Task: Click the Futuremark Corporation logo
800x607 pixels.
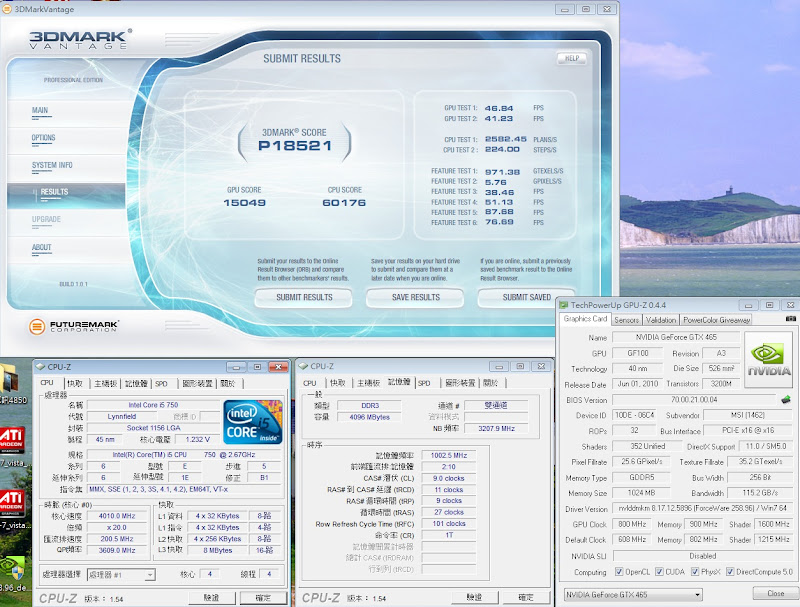Action: pos(73,326)
